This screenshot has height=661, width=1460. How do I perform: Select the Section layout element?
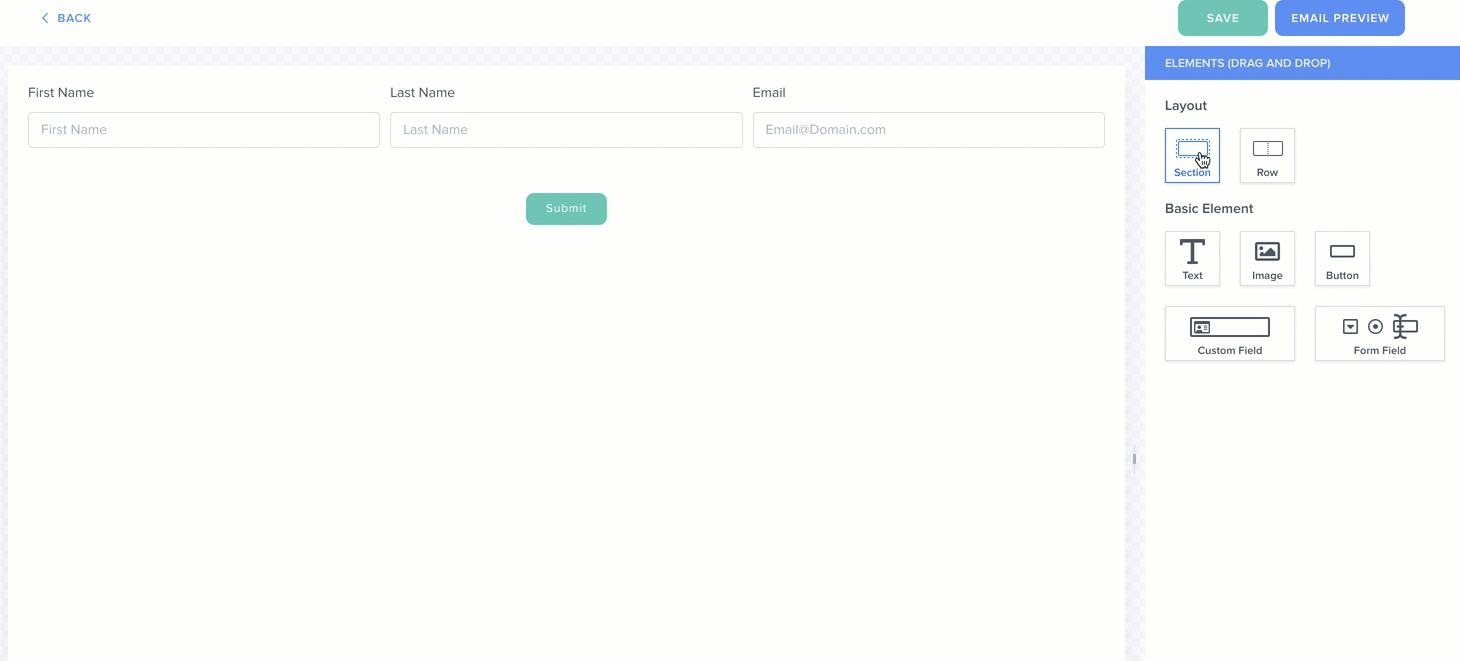(x=1192, y=155)
